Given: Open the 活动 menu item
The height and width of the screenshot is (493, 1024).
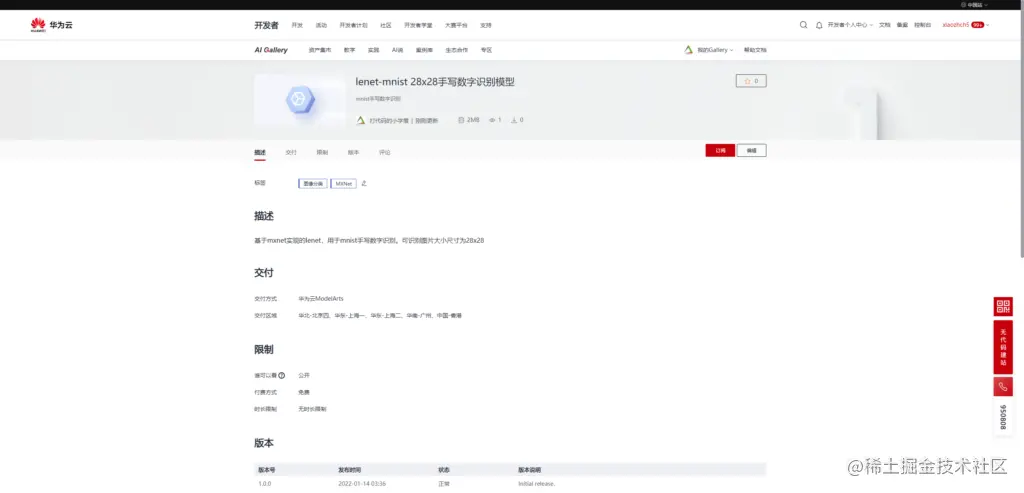Looking at the screenshot, I should click(321, 25).
